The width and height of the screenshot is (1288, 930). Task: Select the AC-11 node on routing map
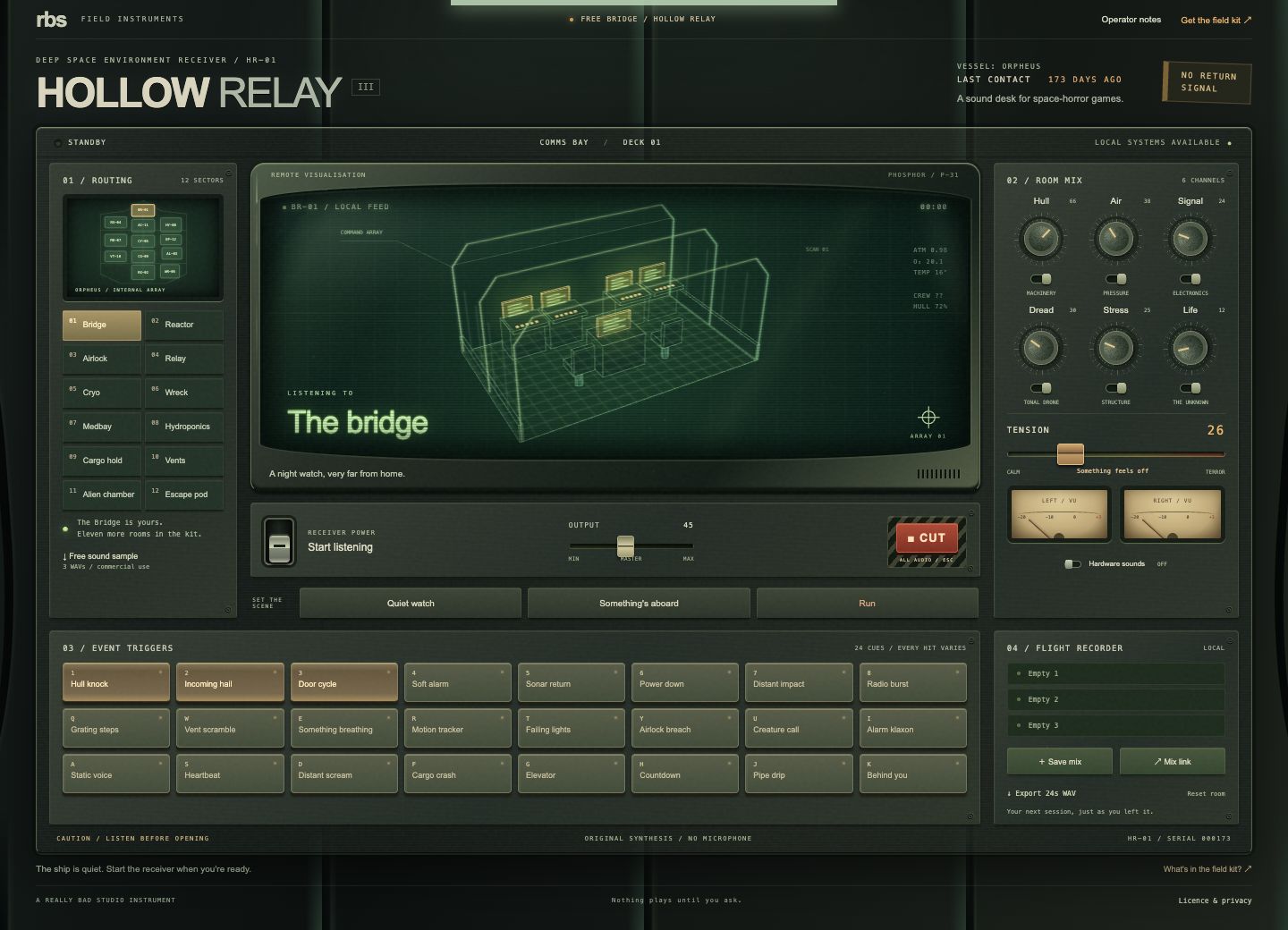click(143, 225)
